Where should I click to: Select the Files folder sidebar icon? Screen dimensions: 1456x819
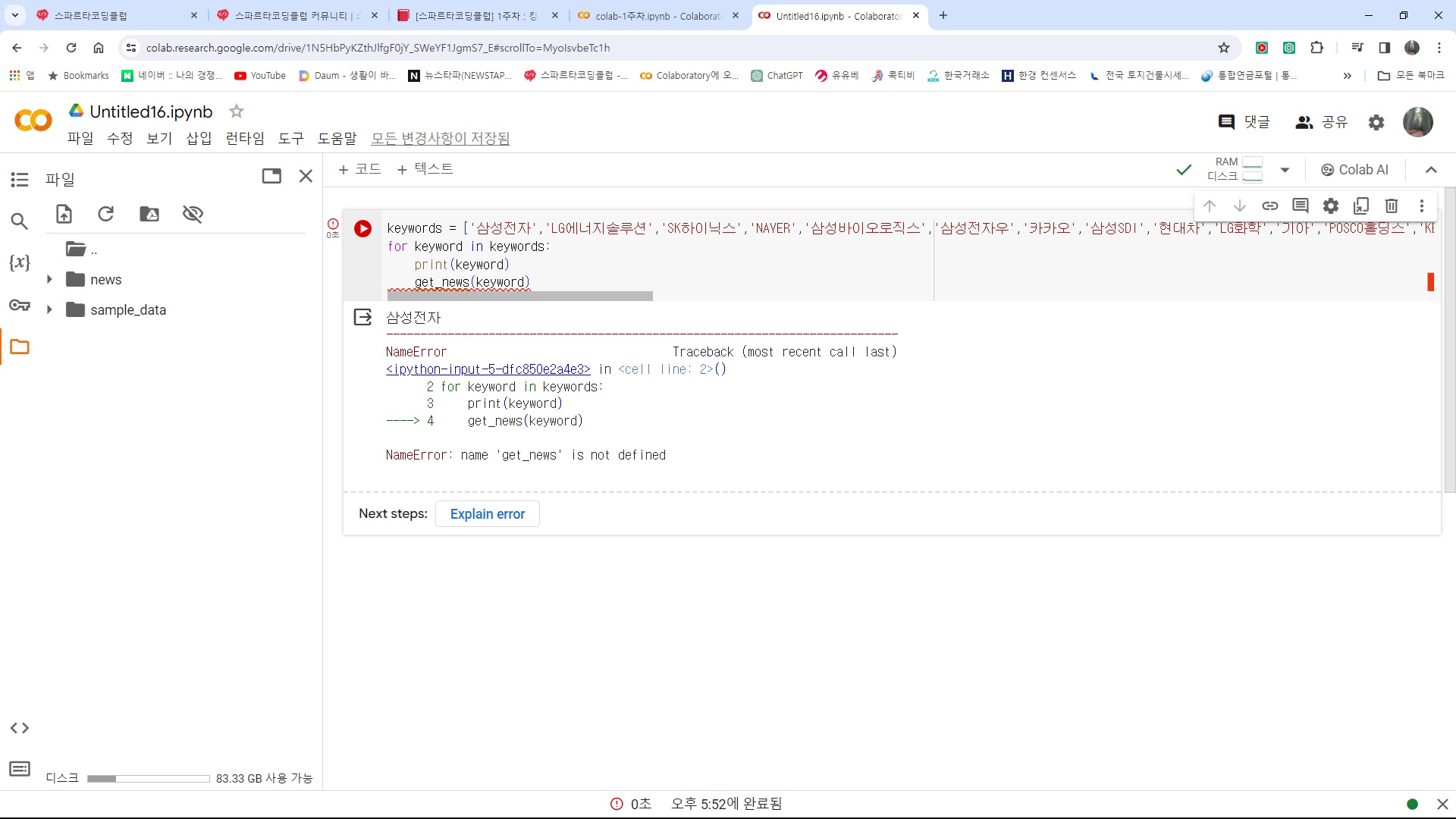[20, 347]
